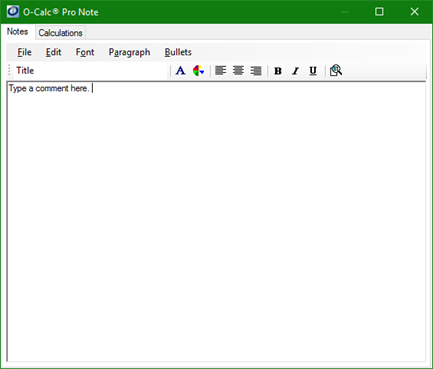Minimize the O-Calc Pro Note window

click(x=345, y=12)
